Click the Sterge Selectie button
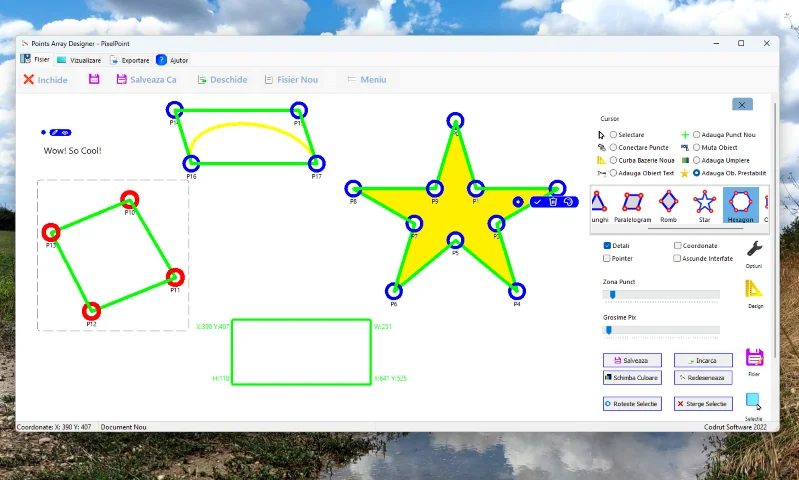Screen dimensions: 799x480 703,404
